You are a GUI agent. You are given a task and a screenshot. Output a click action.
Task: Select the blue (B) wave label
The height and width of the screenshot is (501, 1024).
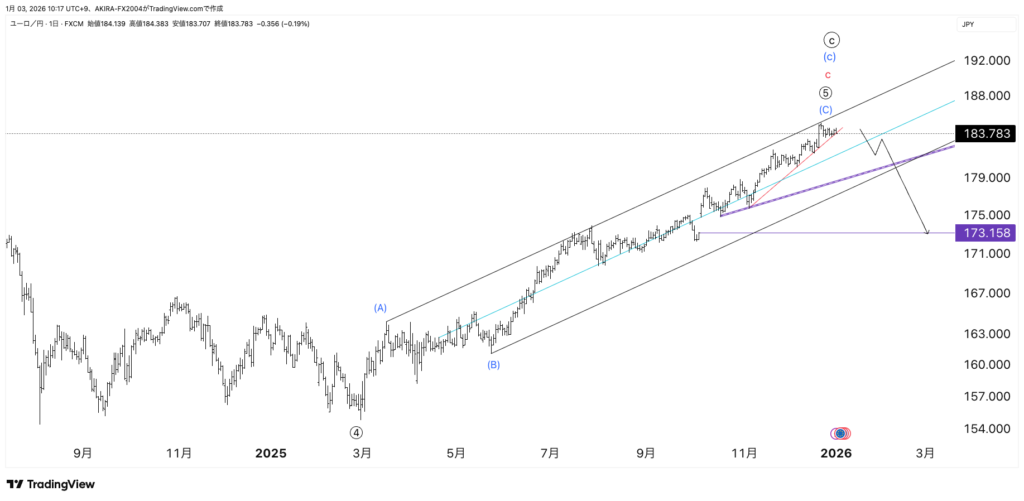click(493, 365)
